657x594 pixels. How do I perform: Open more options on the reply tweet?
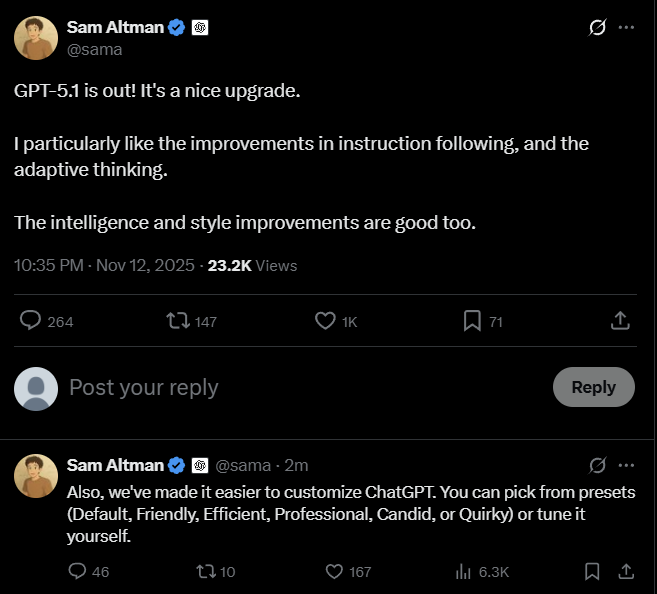(x=627, y=465)
